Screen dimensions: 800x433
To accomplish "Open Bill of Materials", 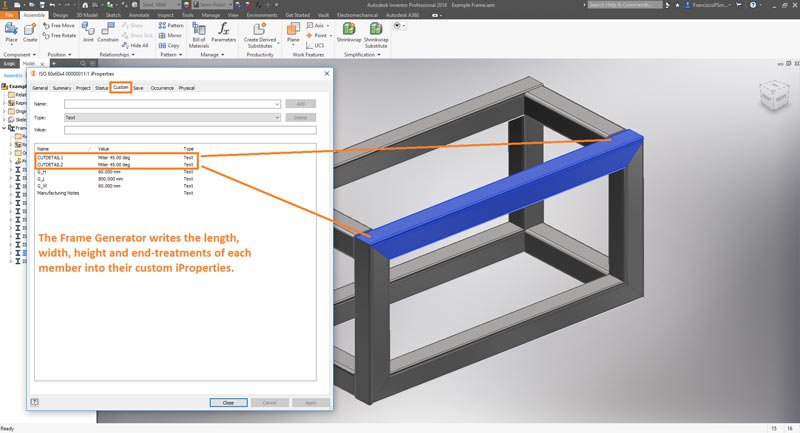I will tap(199, 35).
